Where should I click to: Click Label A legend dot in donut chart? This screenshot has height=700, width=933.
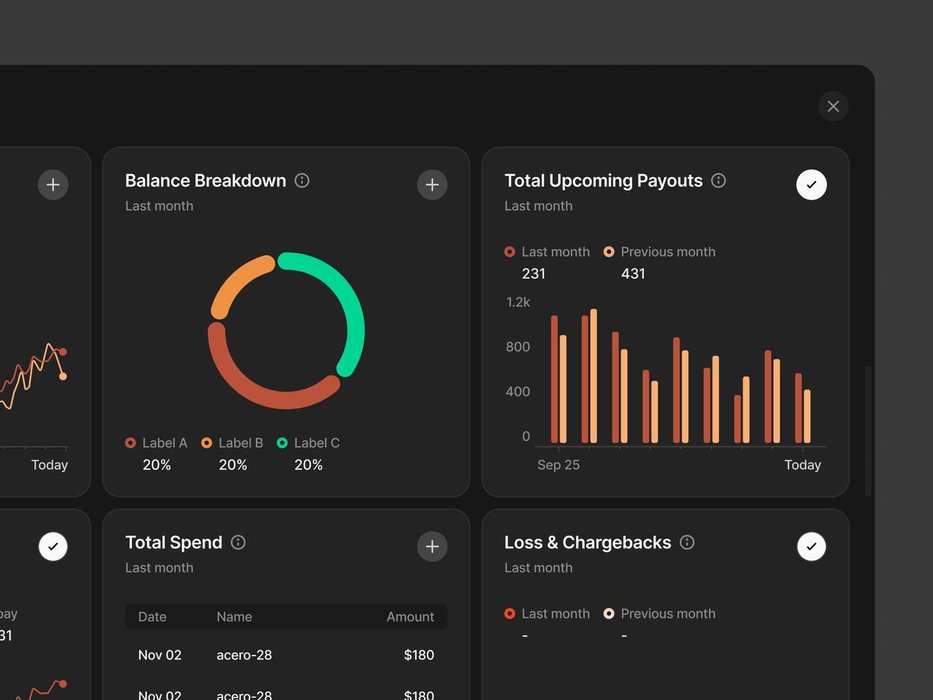tap(131, 443)
